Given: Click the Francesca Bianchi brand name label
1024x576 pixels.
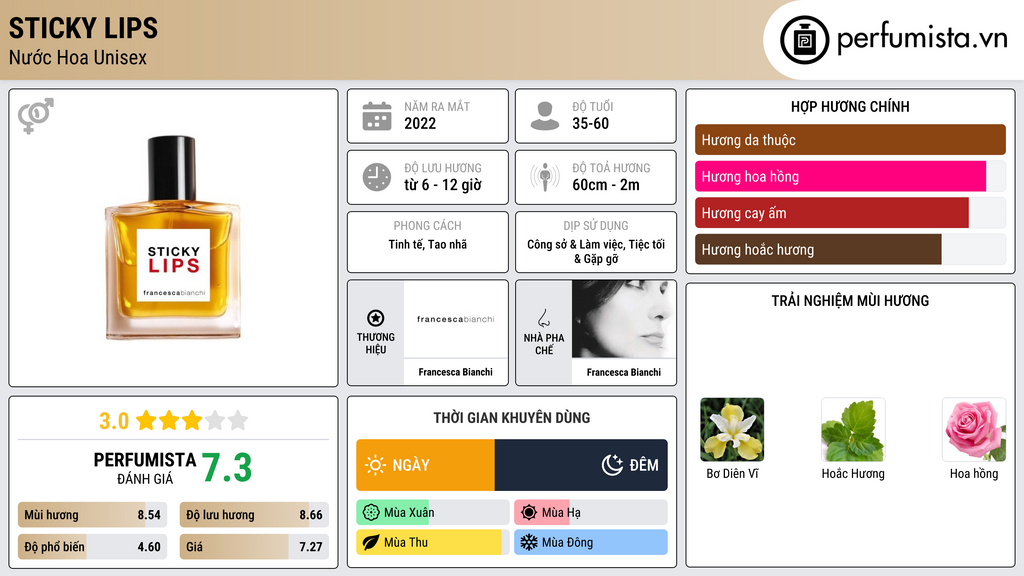Looking at the screenshot, I should tap(456, 372).
